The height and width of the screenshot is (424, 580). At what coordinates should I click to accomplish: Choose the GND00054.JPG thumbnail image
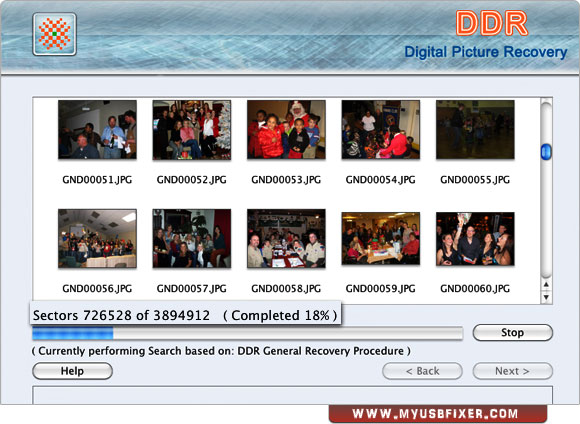tap(381, 129)
